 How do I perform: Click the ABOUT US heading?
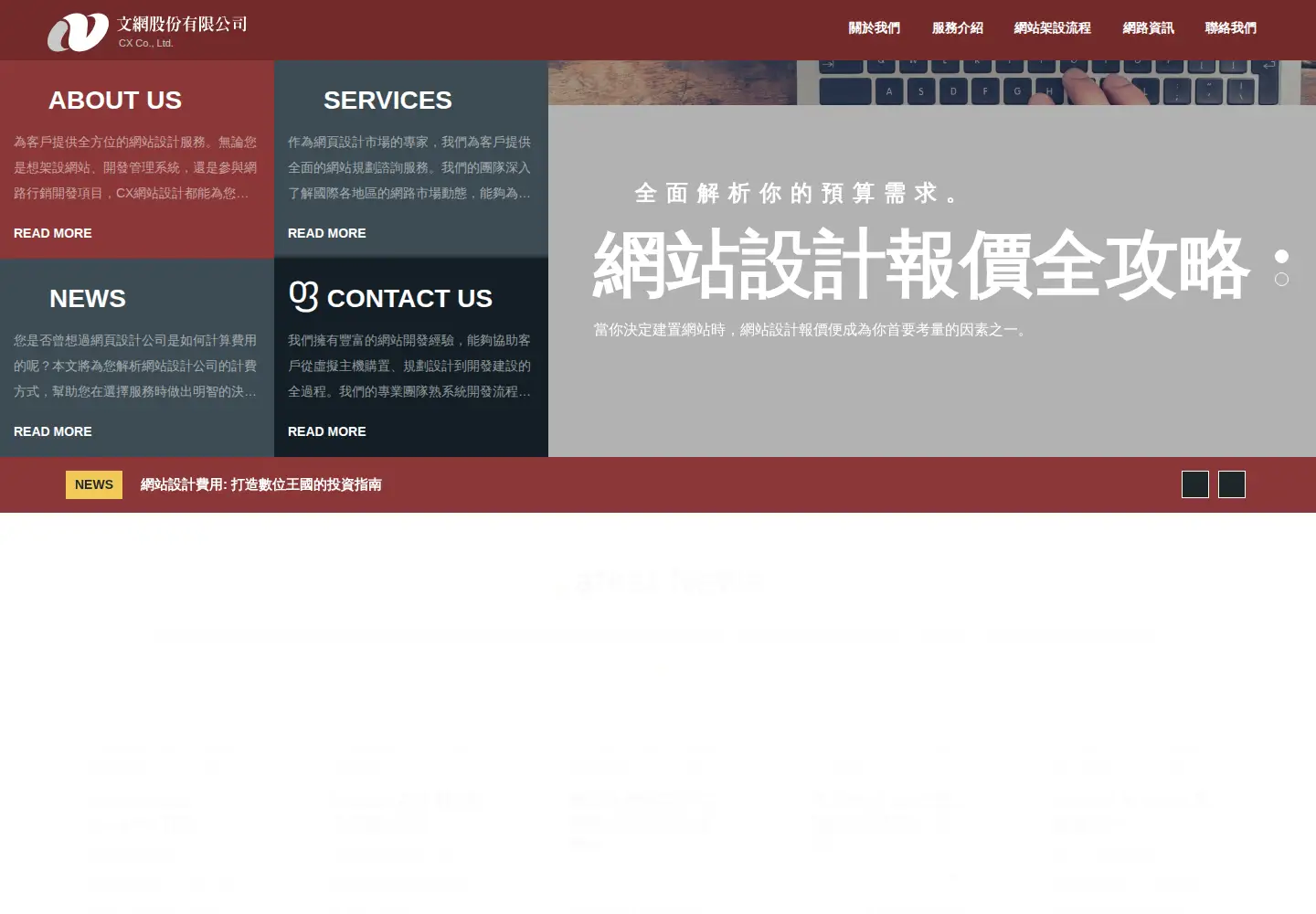(115, 101)
